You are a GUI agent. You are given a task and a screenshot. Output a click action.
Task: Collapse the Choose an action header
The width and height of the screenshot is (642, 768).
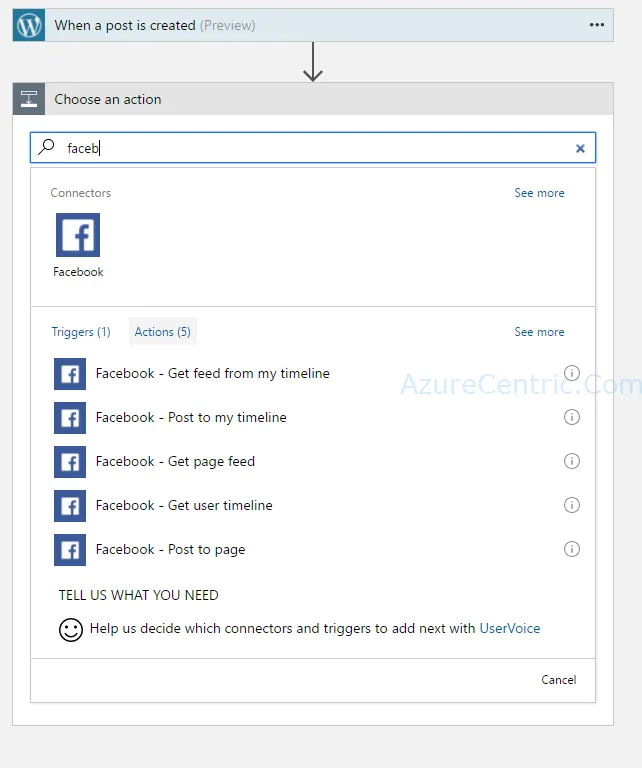(313, 99)
